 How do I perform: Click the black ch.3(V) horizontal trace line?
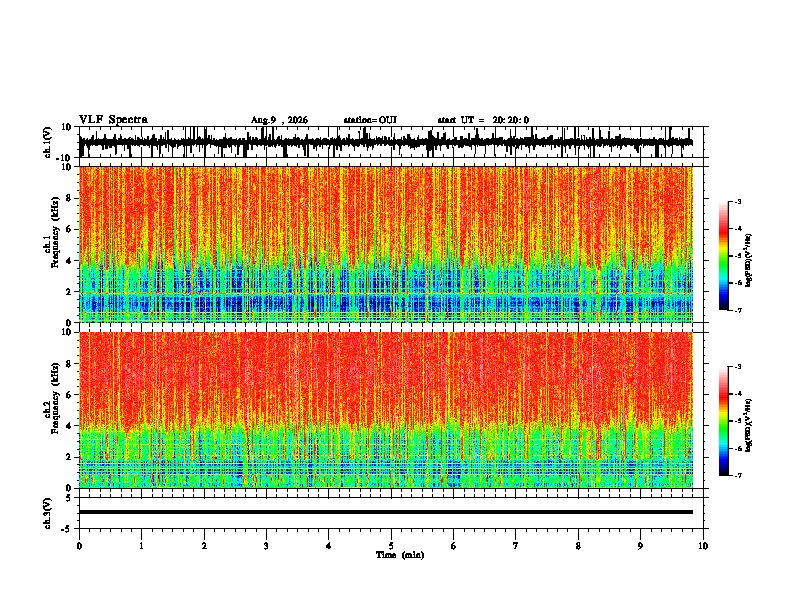point(386,512)
